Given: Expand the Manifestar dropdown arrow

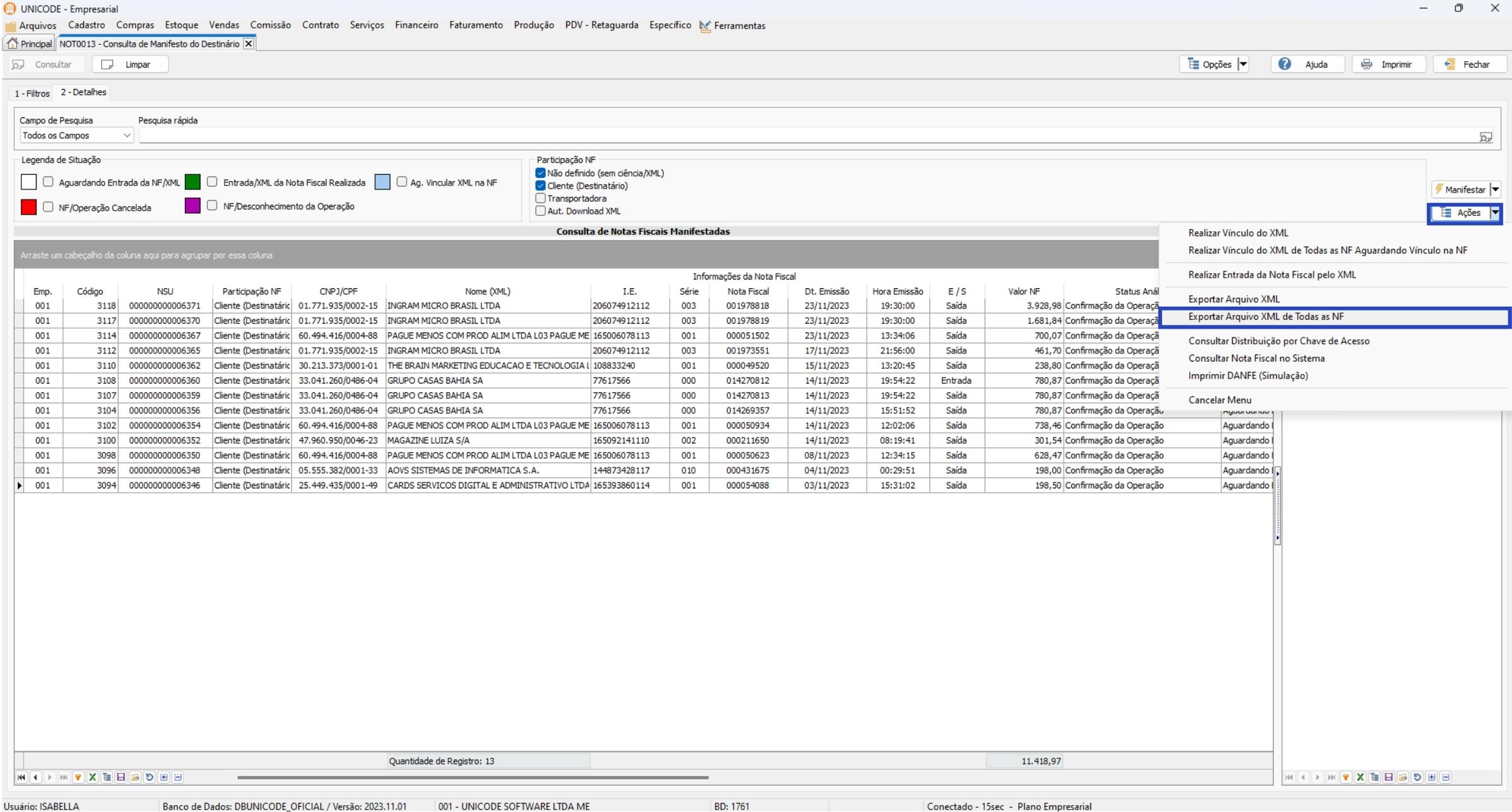Looking at the screenshot, I should click(x=1495, y=189).
